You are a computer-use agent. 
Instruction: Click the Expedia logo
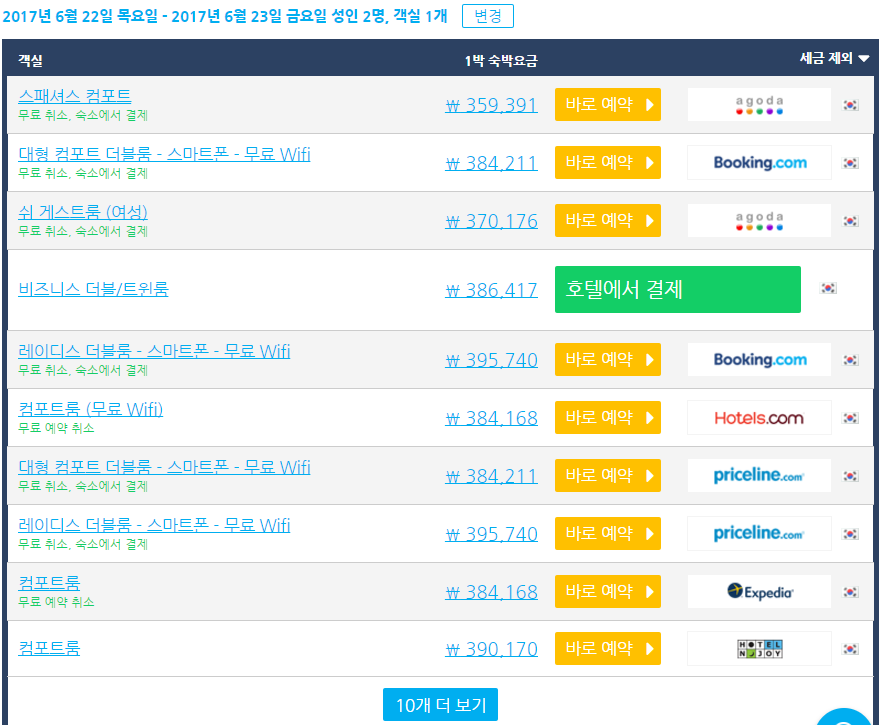pyautogui.click(x=759, y=591)
